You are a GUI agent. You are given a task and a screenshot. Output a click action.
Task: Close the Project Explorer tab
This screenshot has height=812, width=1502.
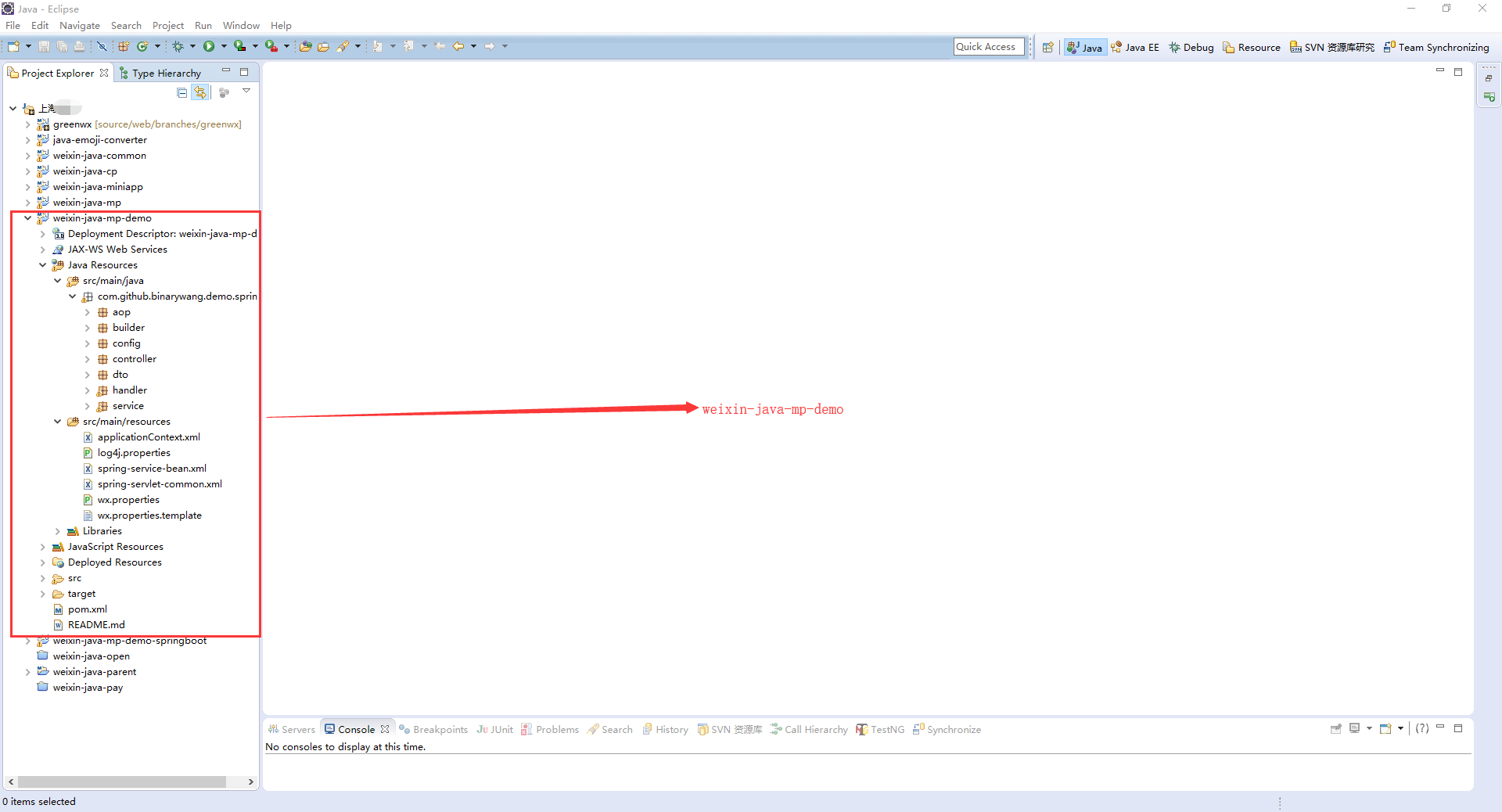104,73
